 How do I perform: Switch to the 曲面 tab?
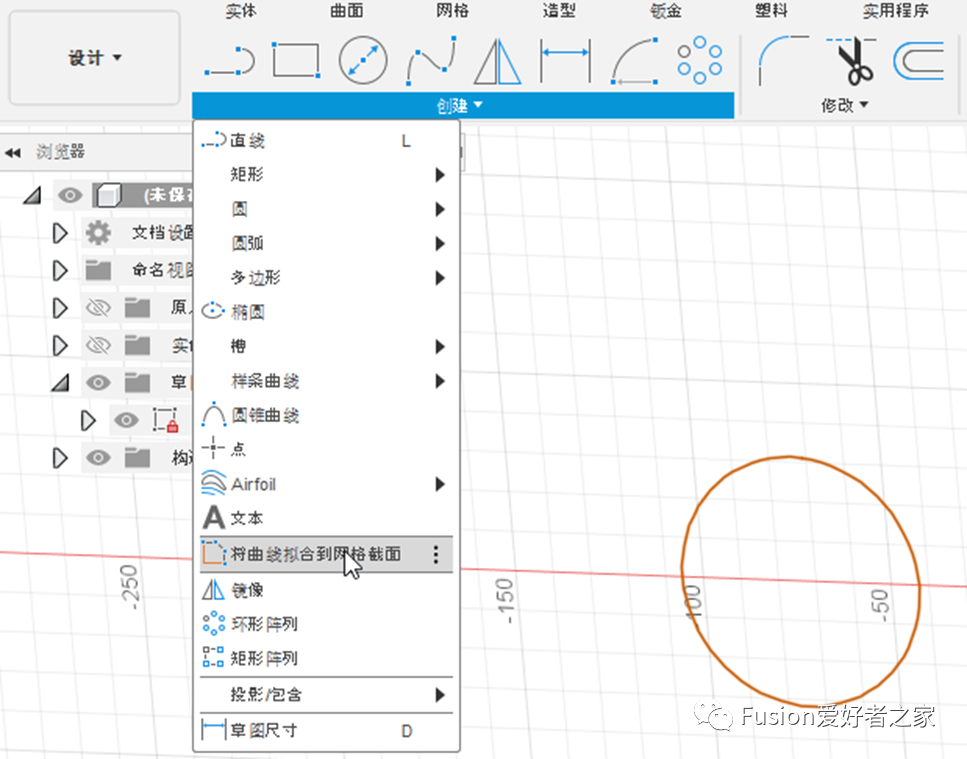coord(346,11)
